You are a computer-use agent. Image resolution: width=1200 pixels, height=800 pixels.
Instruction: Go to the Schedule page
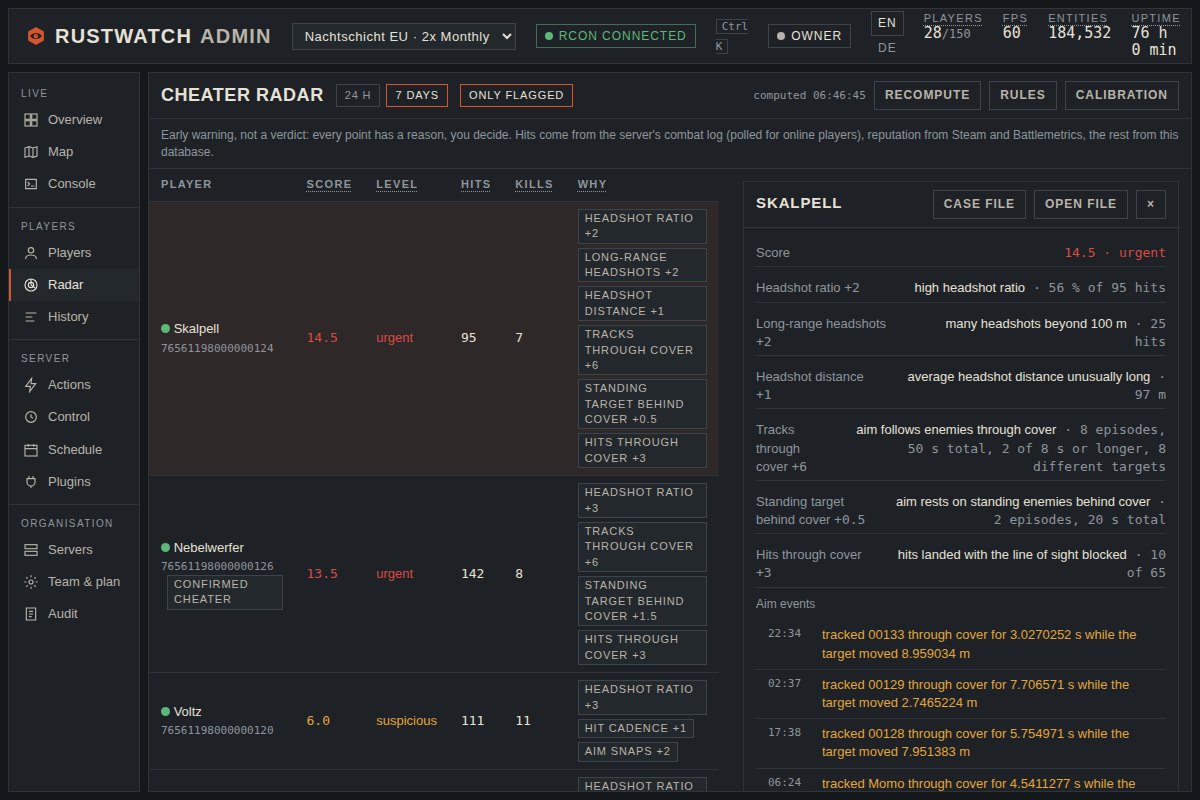(x=74, y=450)
